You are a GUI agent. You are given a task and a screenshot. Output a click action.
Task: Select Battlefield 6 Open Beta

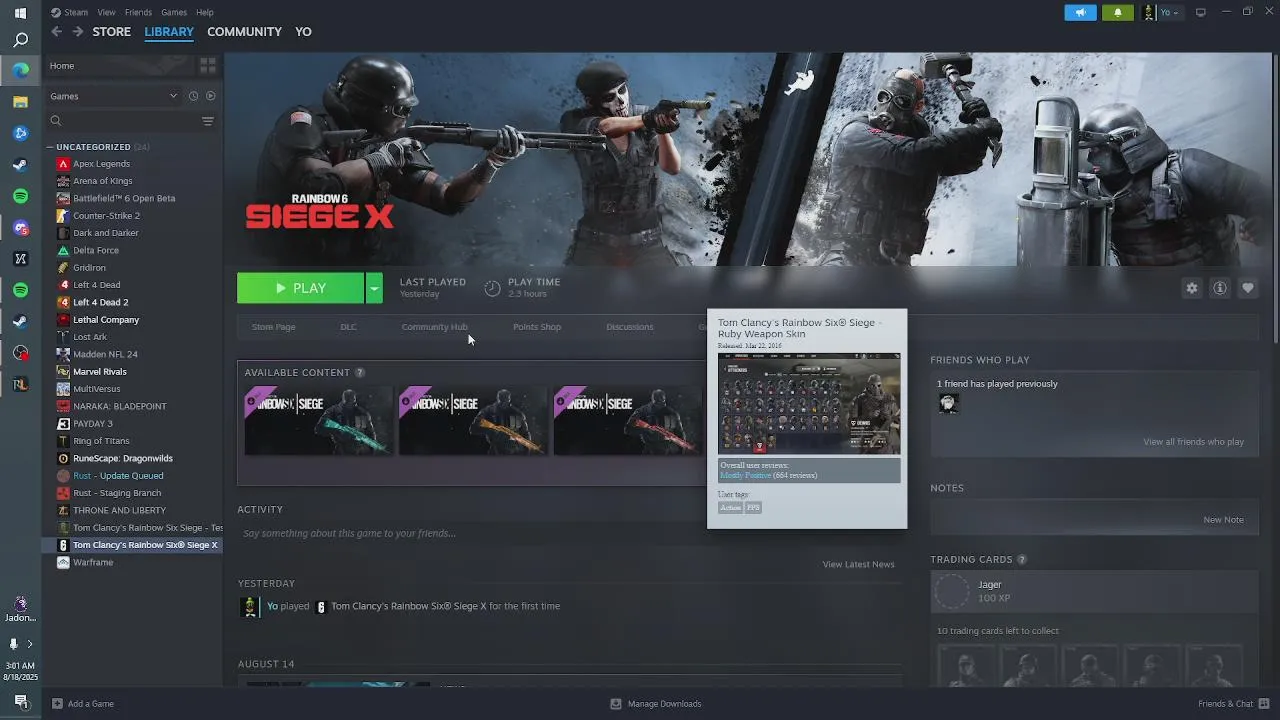[124, 198]
